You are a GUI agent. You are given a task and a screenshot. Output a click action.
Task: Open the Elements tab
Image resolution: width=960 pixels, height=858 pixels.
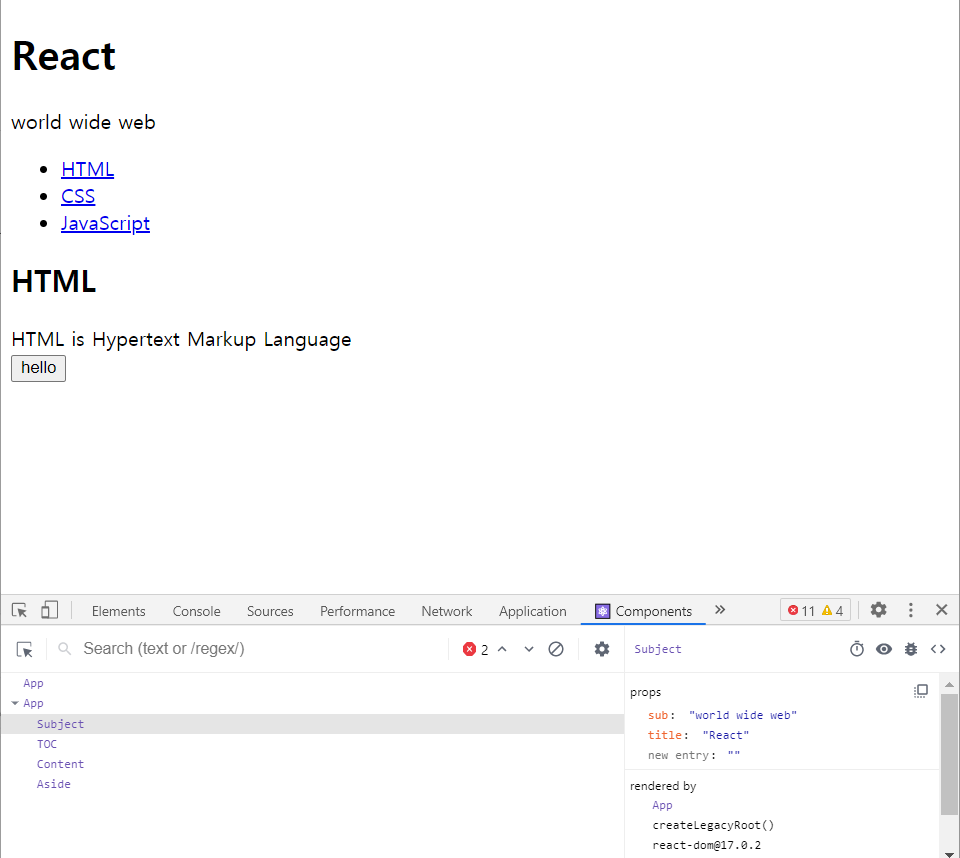click(119, 611)
